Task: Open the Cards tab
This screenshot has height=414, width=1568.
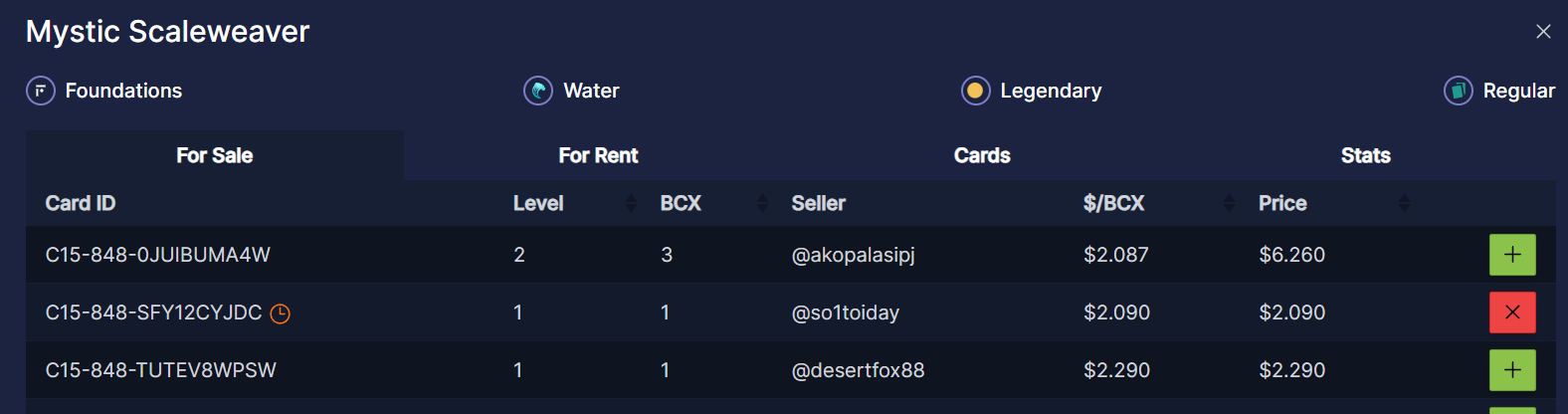Action: (x=982, y=156)
